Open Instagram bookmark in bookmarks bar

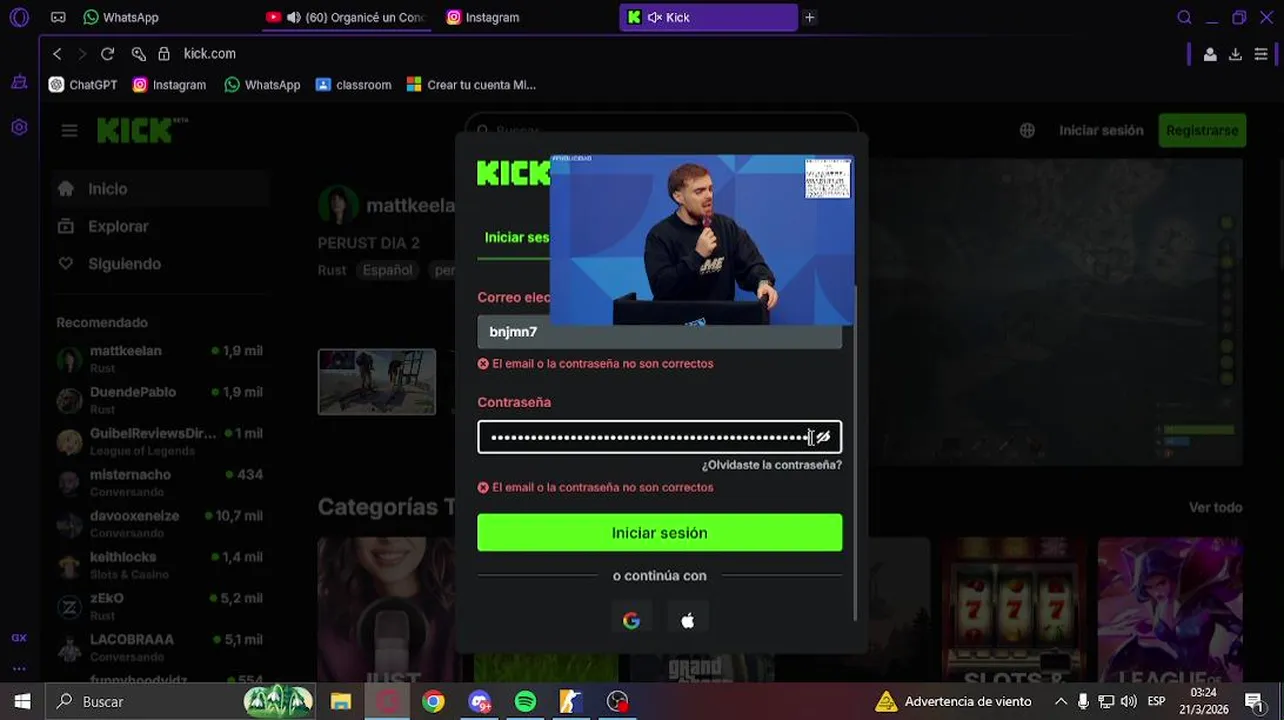[169, 85]
